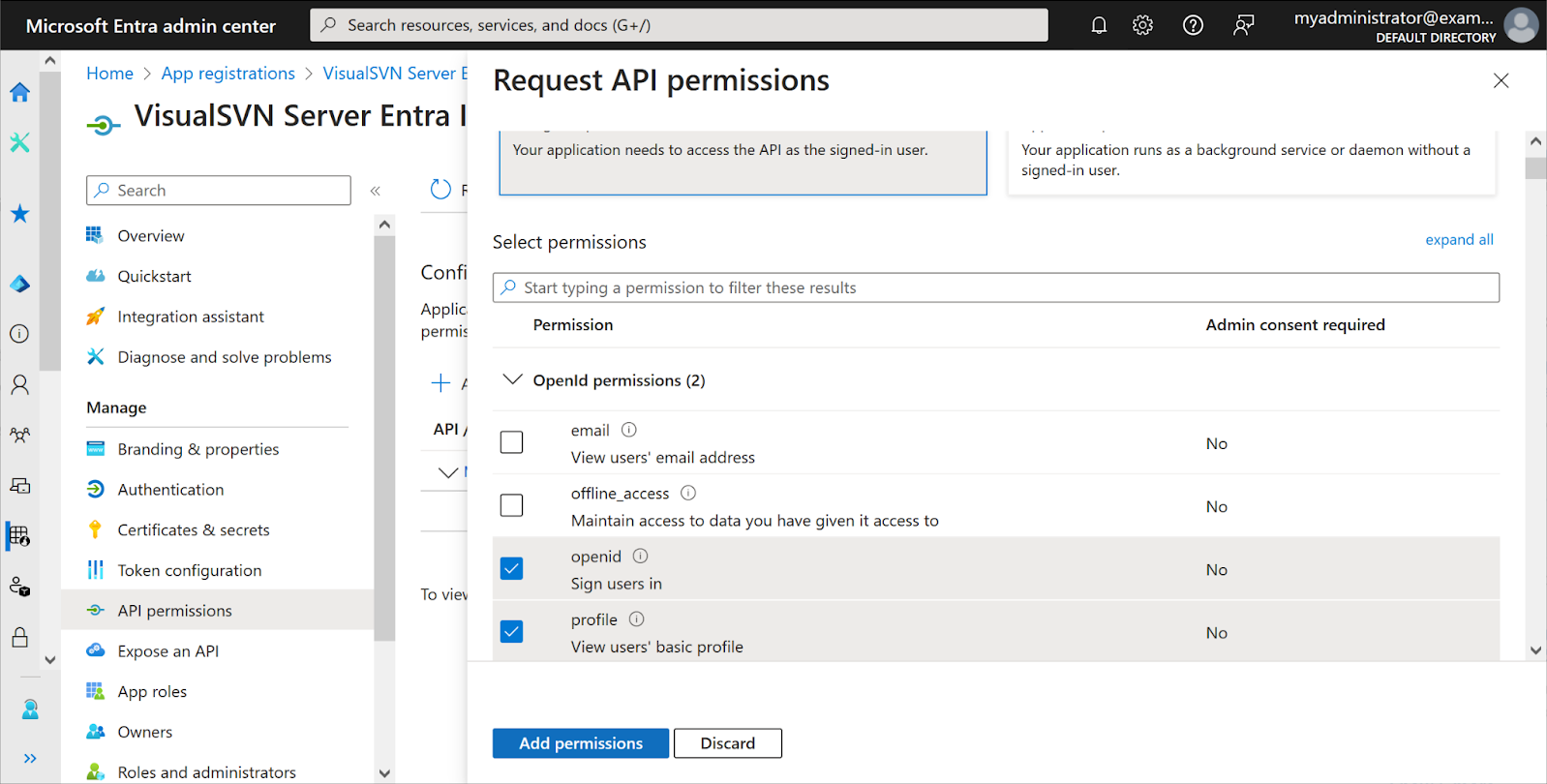Select Application permissions card for background service
Viewport: 1547px width, 784px height.
coord(1252,163)
